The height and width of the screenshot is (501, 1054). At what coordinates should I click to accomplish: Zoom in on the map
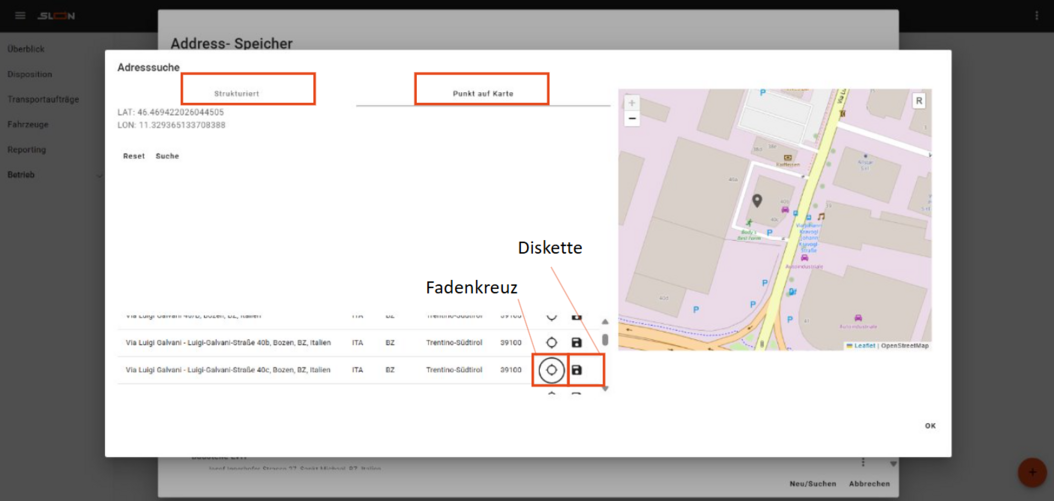pyautogui.click(x=632, y=103)
